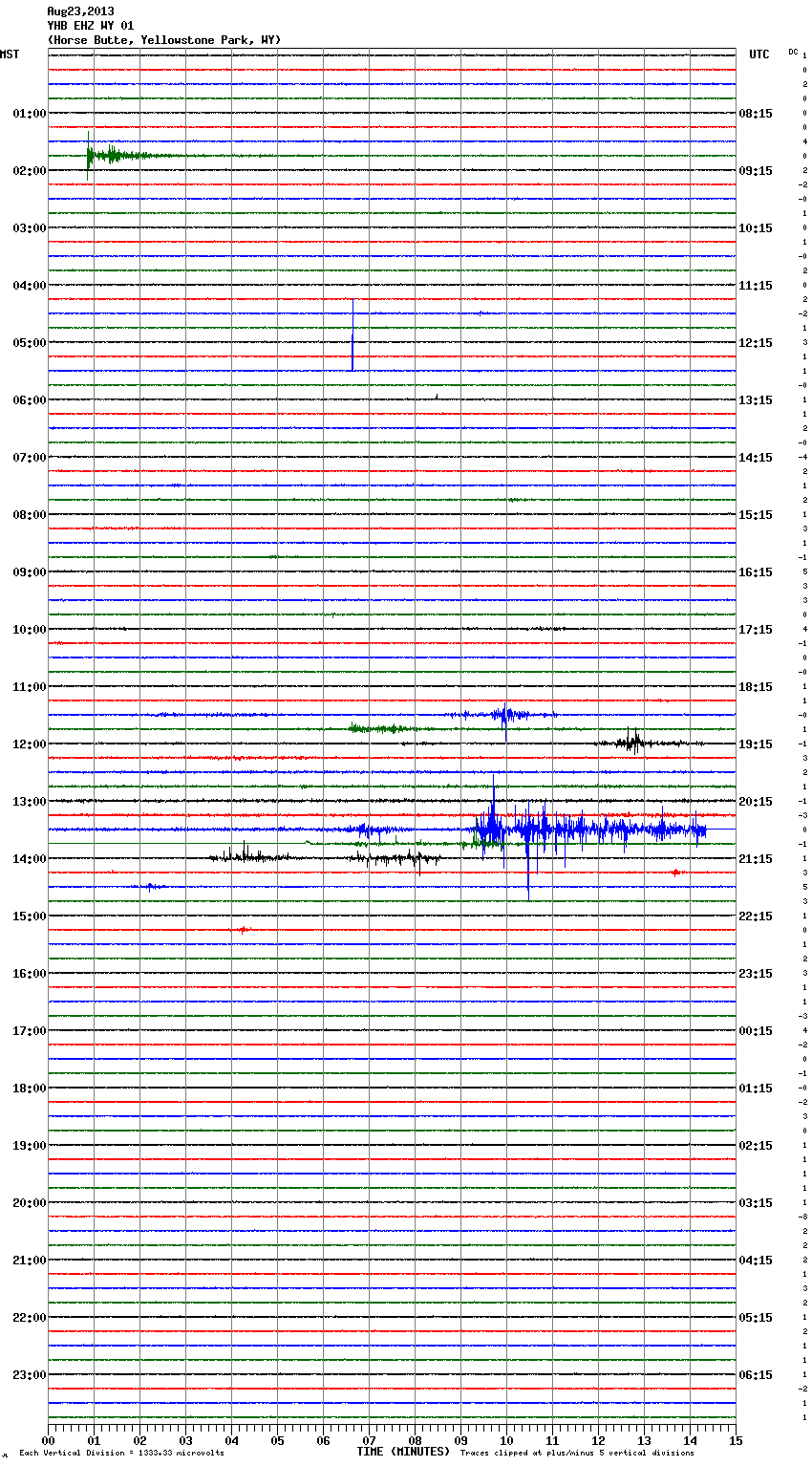812x1466 pixels.
Task: Choose the 23:15 UTC time label
Action: pyautogui.click(x=756, y=974)
